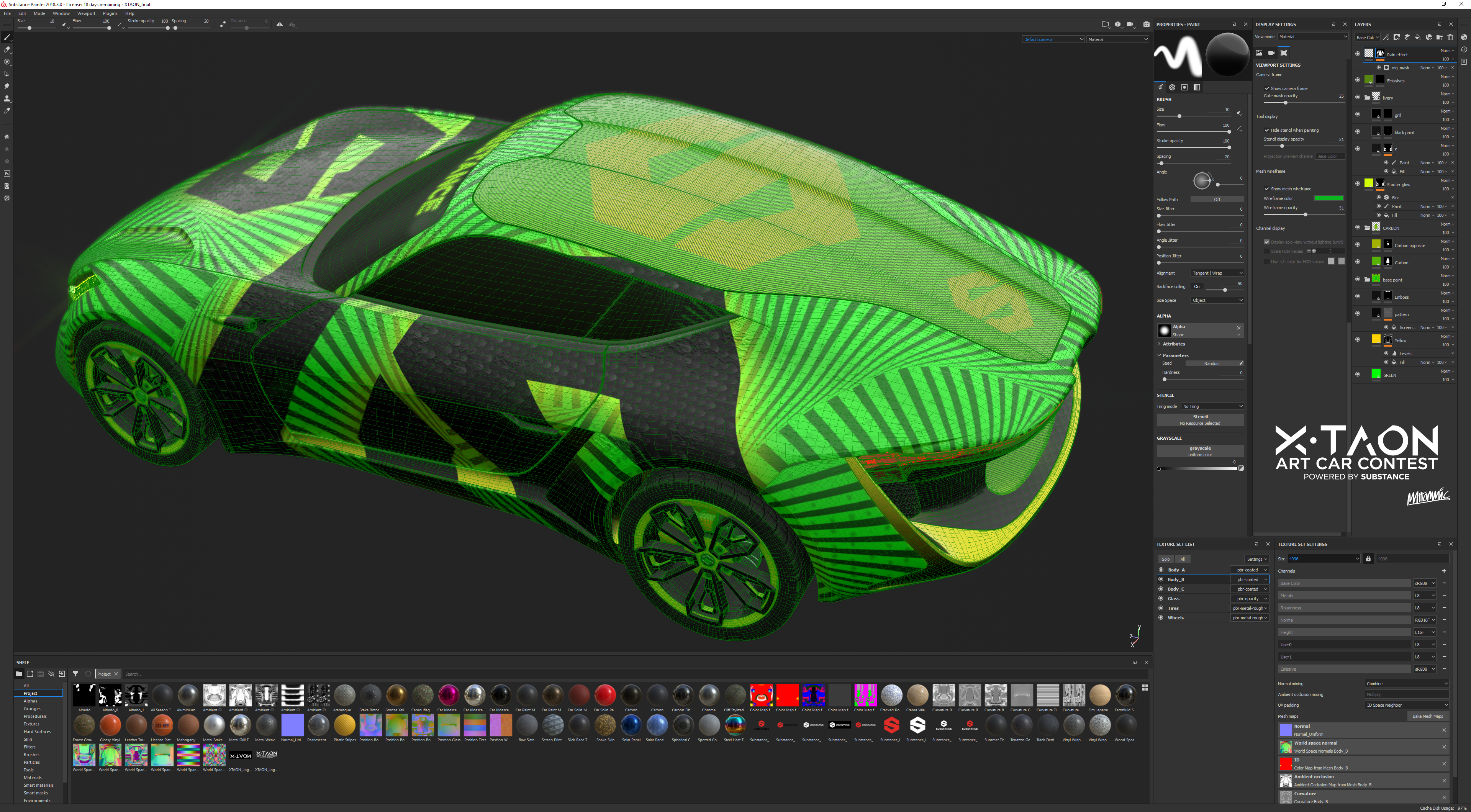Select the Polygon Fill tool
Image resolution: width=1471 pixels, height=812 pixels.
(x=7, y=74)
